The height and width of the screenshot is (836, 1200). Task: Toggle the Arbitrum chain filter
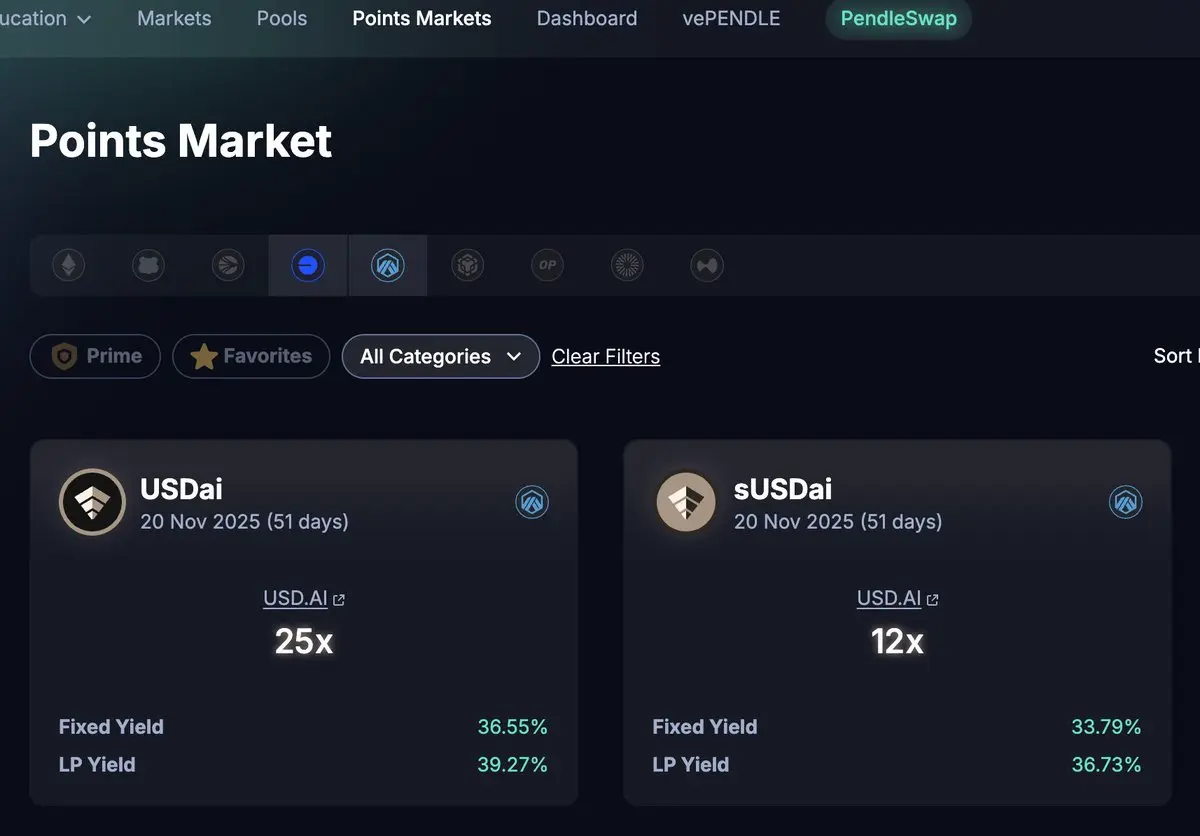[388, 266]
